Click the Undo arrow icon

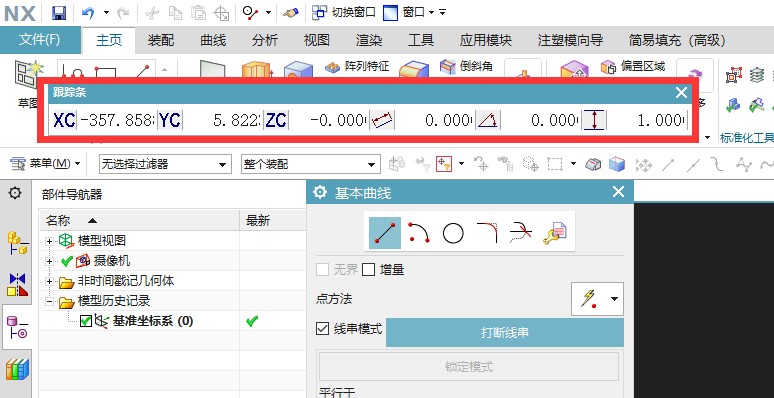[88, 13]
